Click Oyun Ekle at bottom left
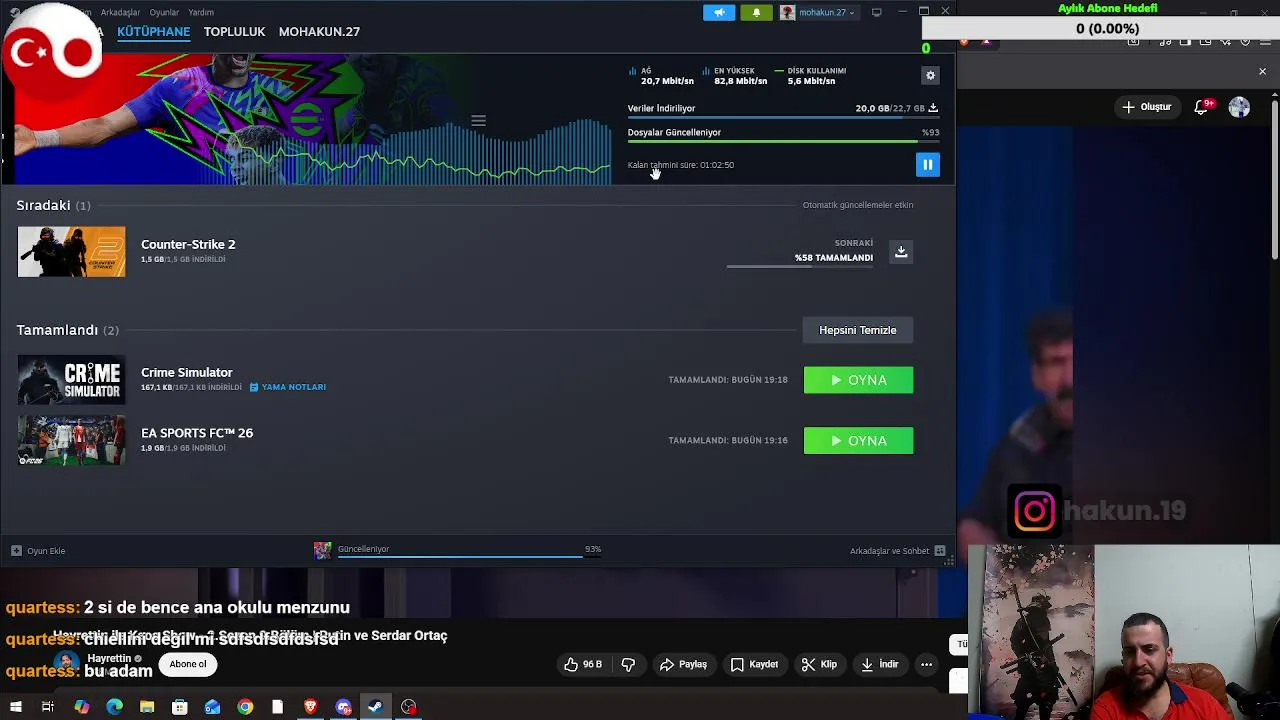1280x720 pixels. [x=38, y=551]
